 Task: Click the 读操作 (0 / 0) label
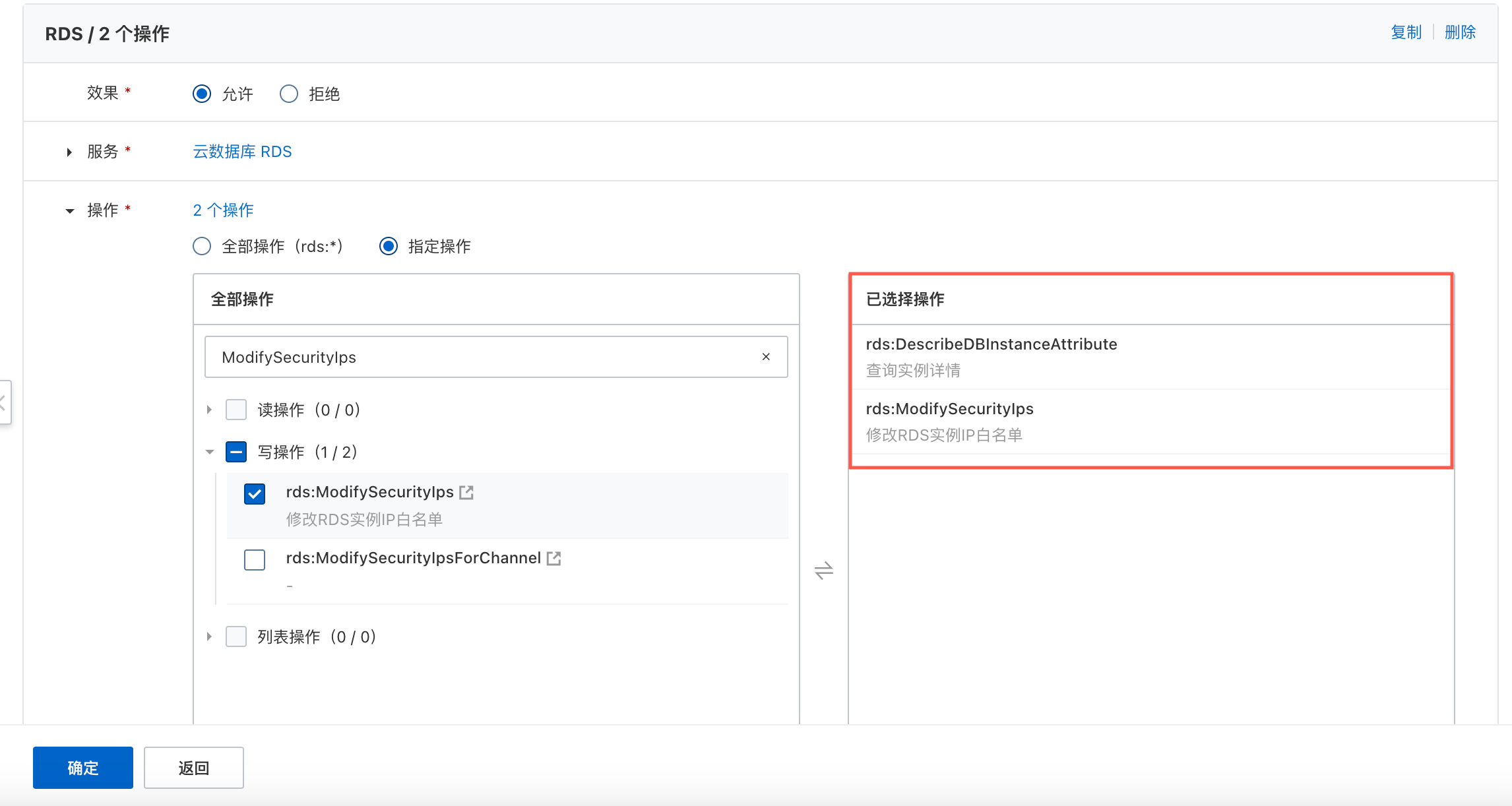pos(309,410)
